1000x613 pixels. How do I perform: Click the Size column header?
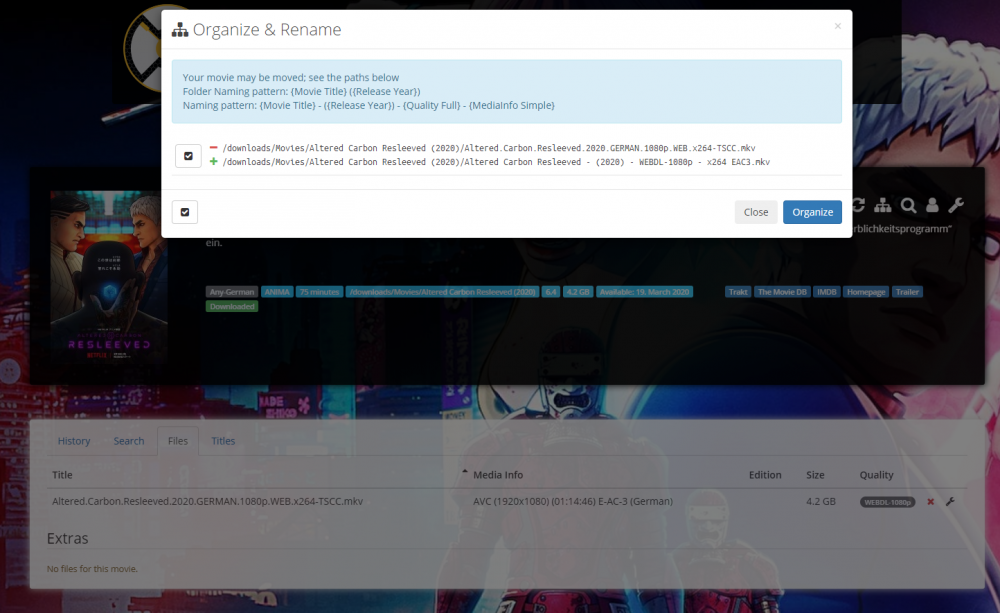point(815,475)
